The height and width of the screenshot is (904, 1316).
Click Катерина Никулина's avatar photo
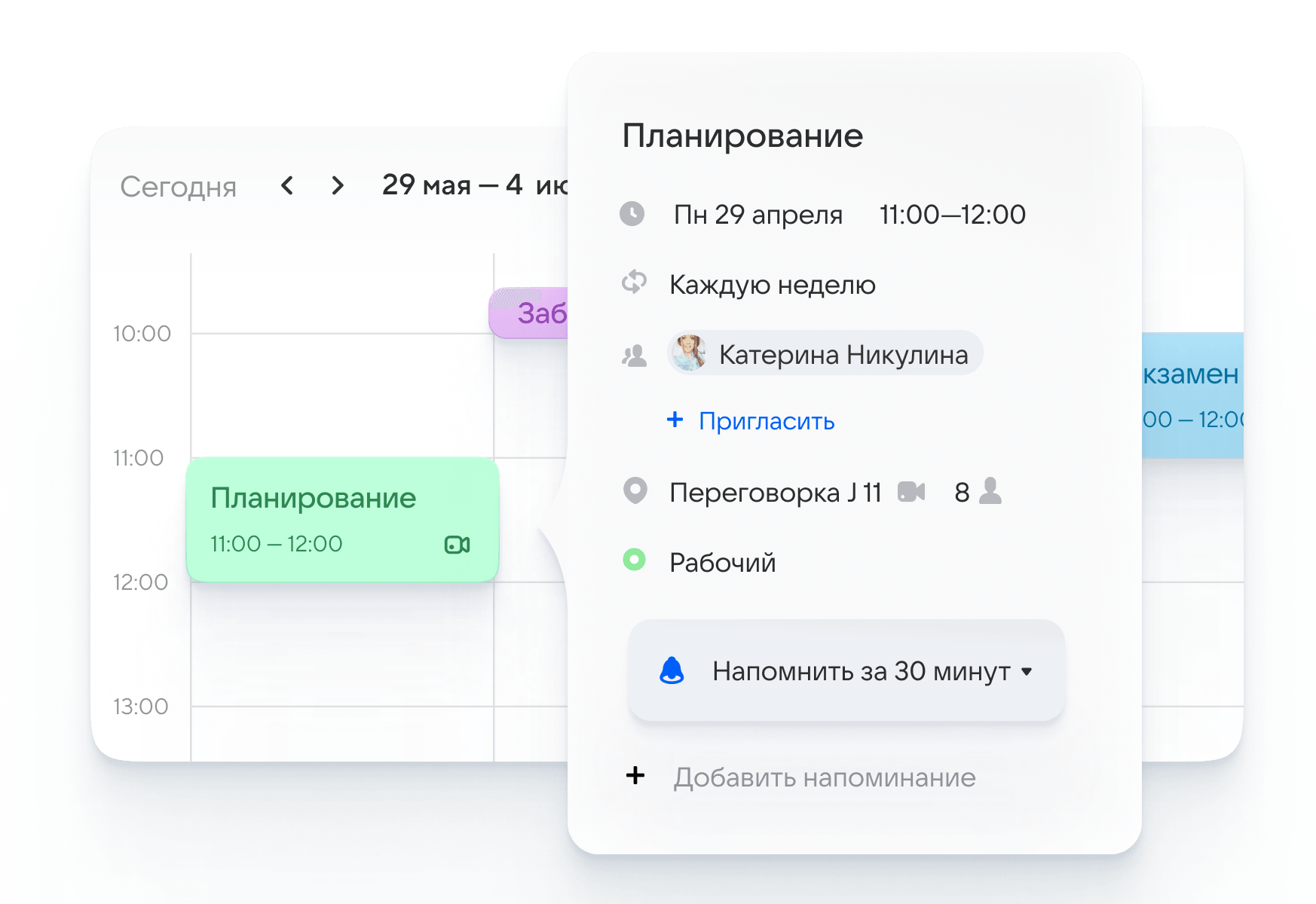[x=688, y=353]
